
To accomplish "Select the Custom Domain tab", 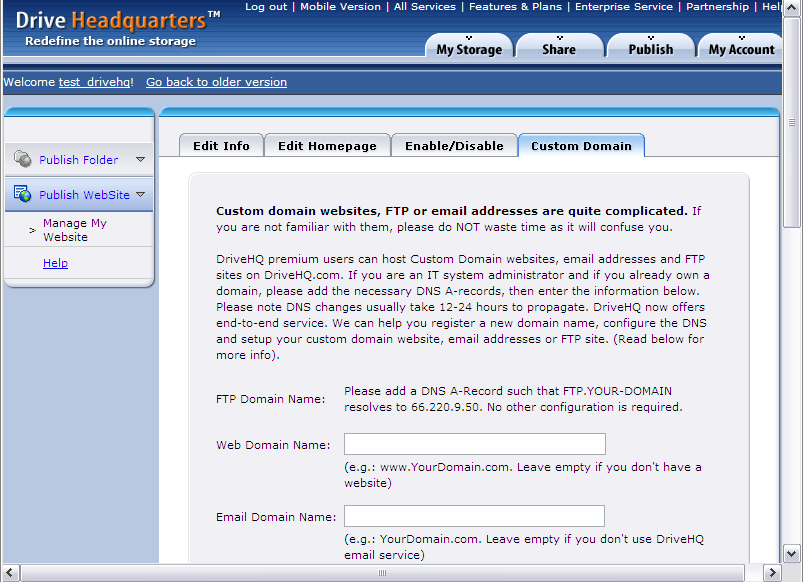I will click(x=581, y=146).
